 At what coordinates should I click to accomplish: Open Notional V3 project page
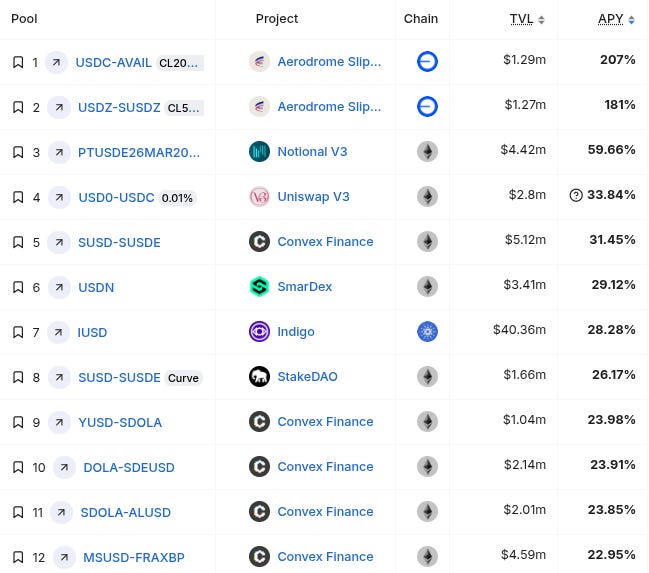pyautogui.click(x=312, y=152)
